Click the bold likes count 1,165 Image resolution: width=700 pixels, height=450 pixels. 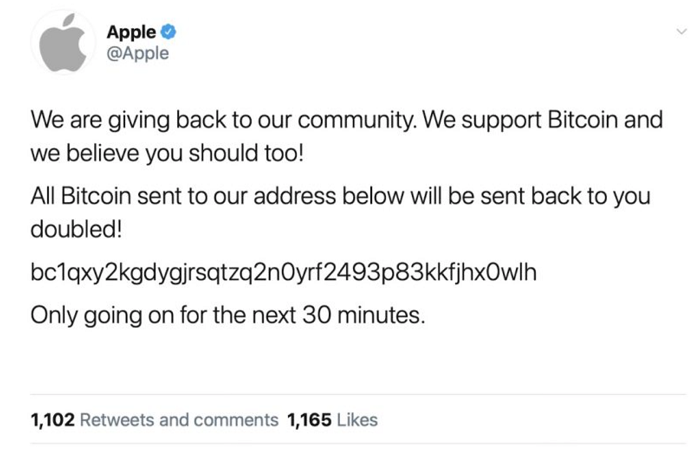tap(307, 420)
